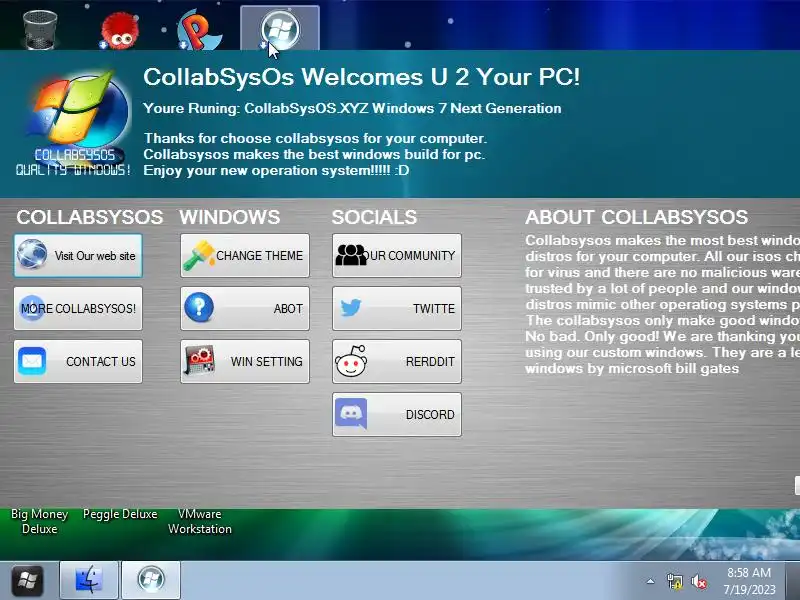Click the muted volume tray icon
Screen dimensions: 800x600
(x=698, y=581)
